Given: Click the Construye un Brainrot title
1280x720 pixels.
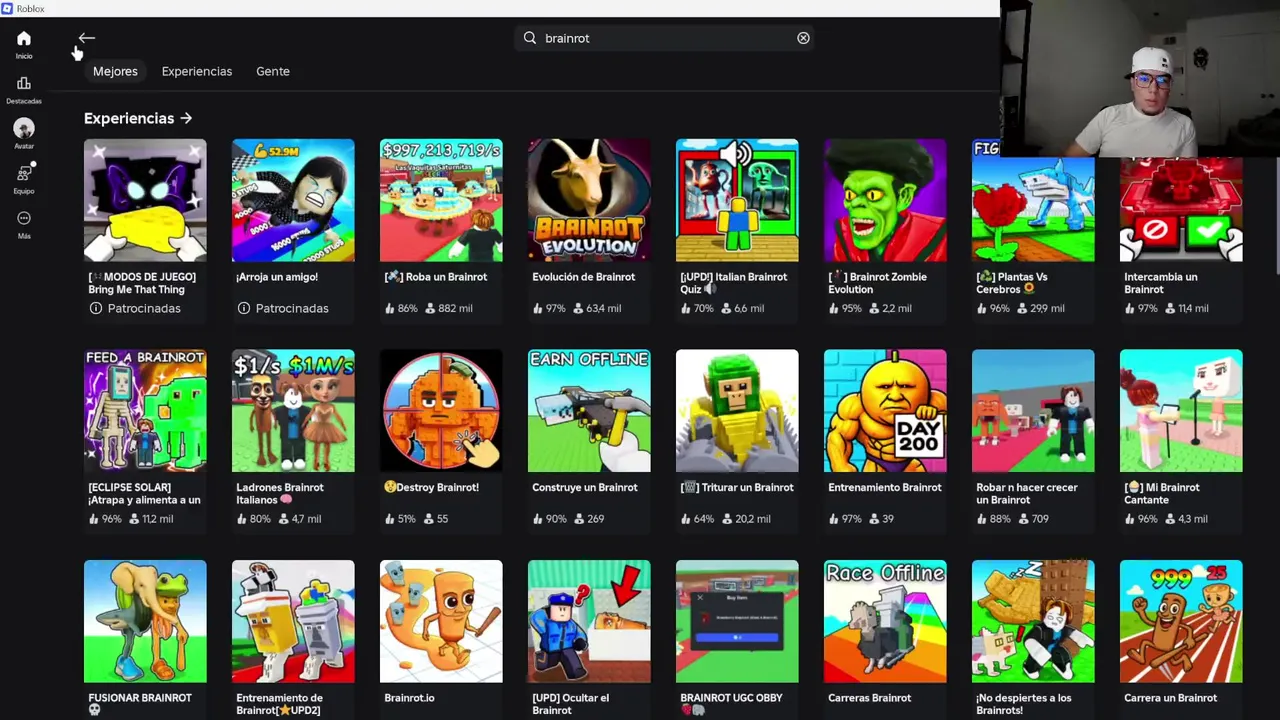Looking at the screenshot, I should (585, 487).
